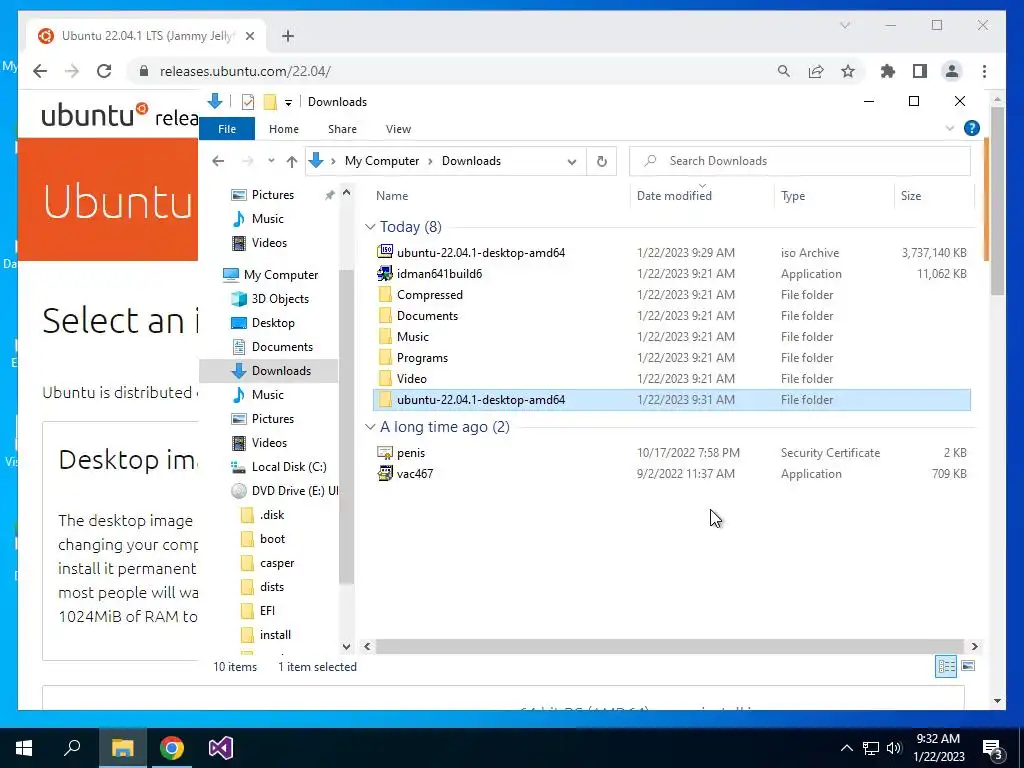
Task: Open address bar history dropdown in Explorer
Action: point(572,161)
